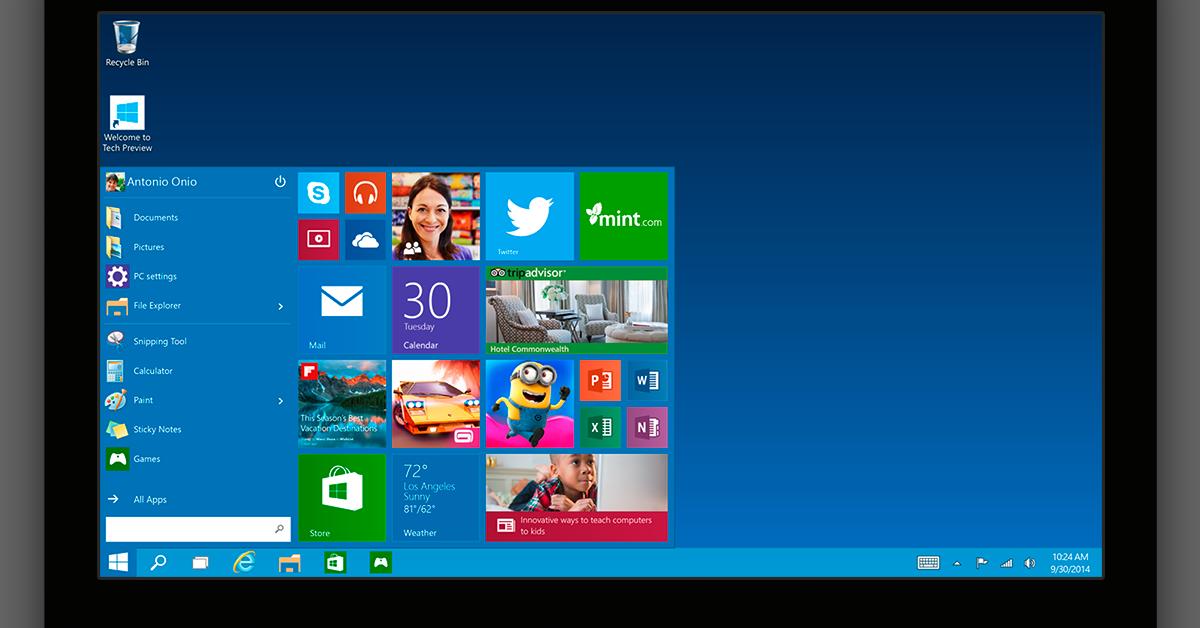Viewport: 1200px width, 628px height.
Task: Open the Mail tile
Action: pyautogui.click(x=342, y=310)
